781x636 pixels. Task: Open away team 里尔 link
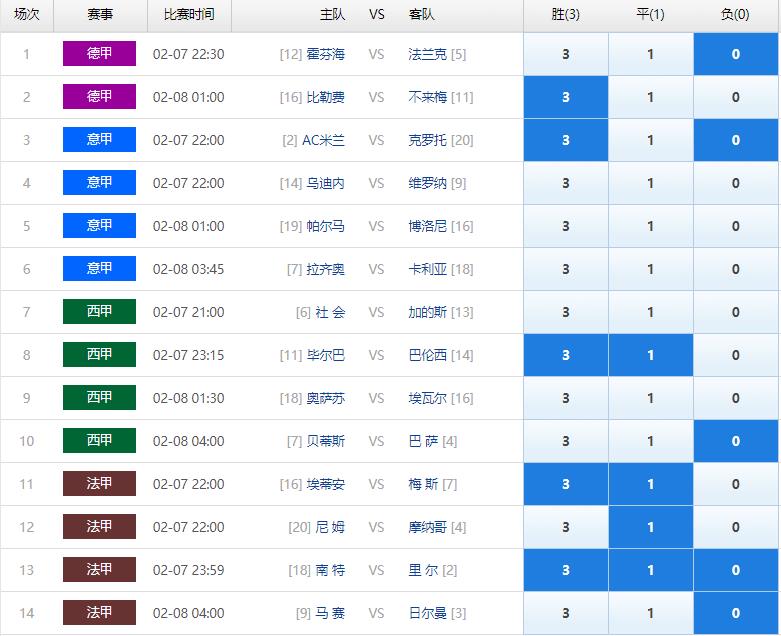(x=423, y=570)
